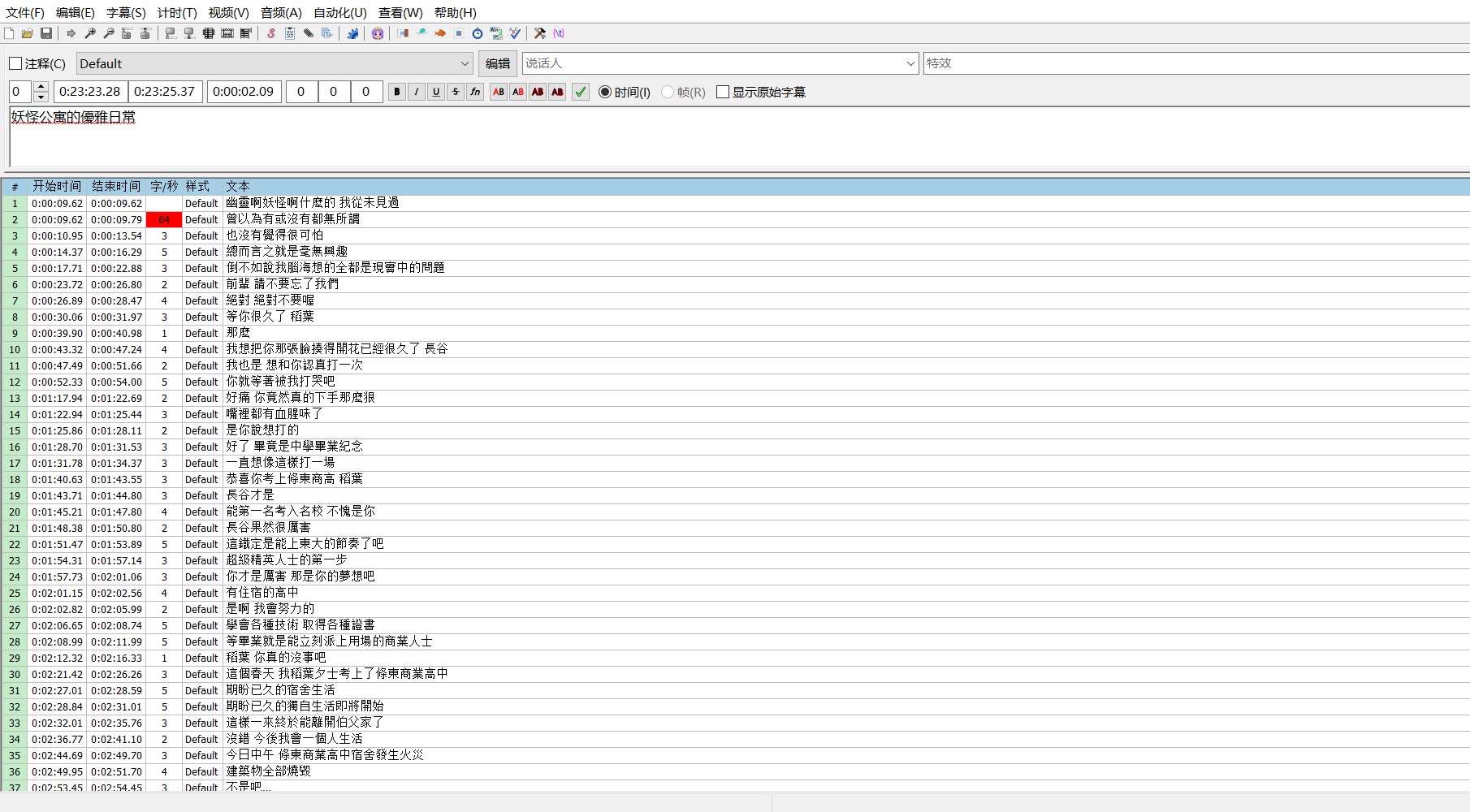Open the Fonts Collector

pos(327,33)
